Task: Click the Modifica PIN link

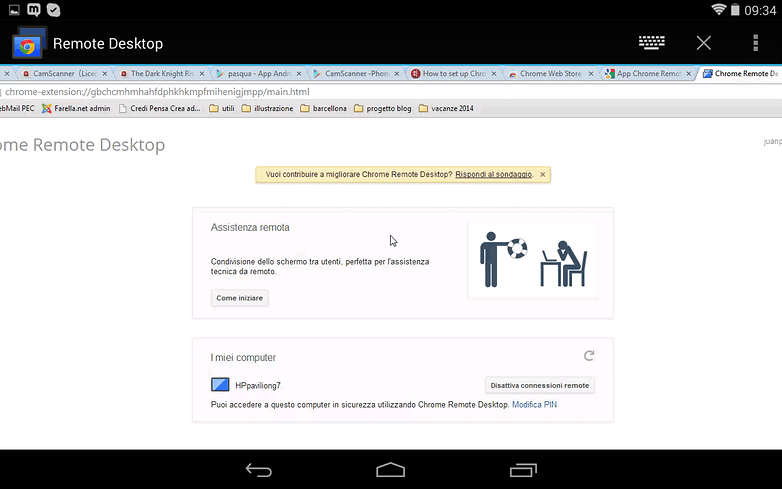Action: point(534,405)
